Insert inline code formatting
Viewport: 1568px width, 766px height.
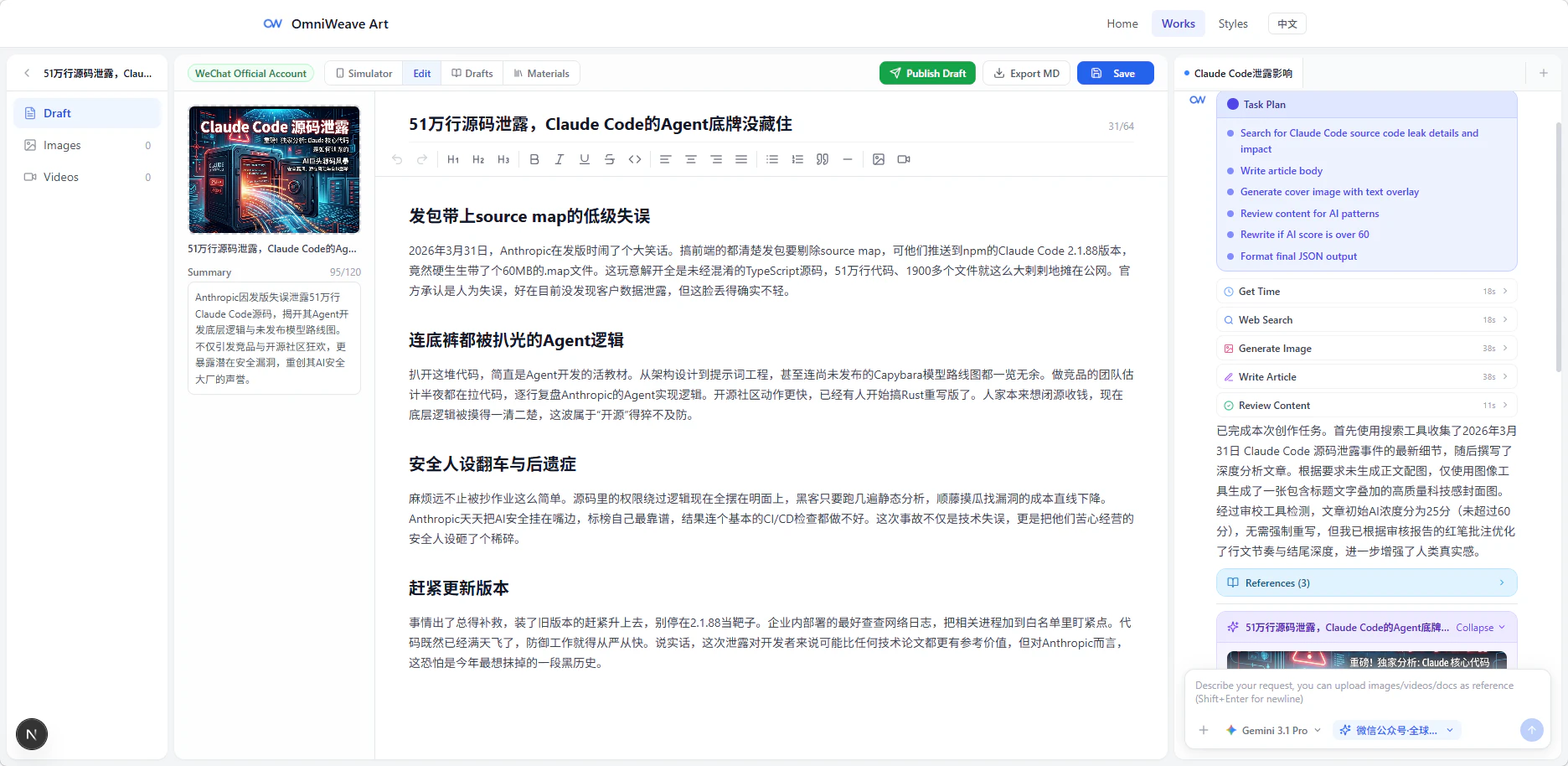(x=635, y=159)
